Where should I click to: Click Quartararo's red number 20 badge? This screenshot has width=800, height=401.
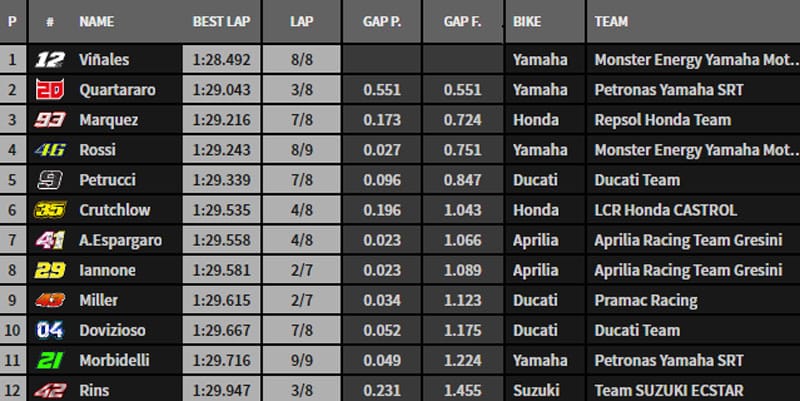point(49,90)
